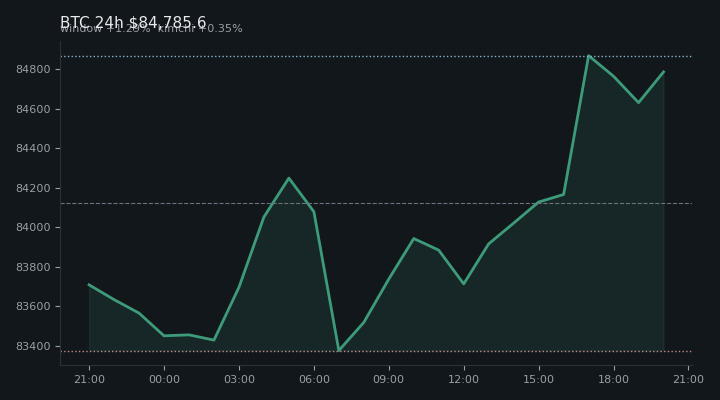Click the 18:00 time axis label
This screenshot has width=720, height=400.
[x=613, y=379]
